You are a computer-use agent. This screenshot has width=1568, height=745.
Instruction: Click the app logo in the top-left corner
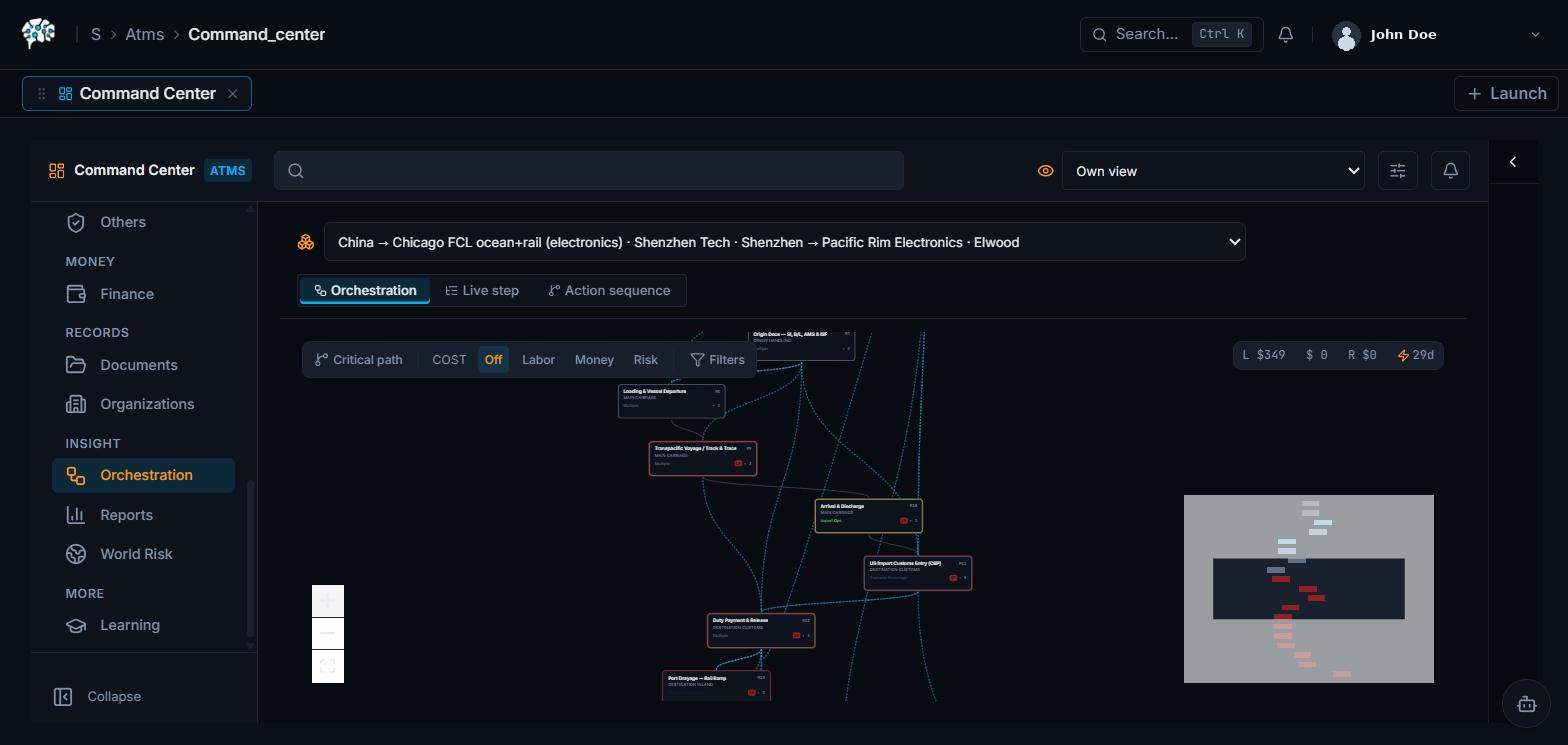39,34
